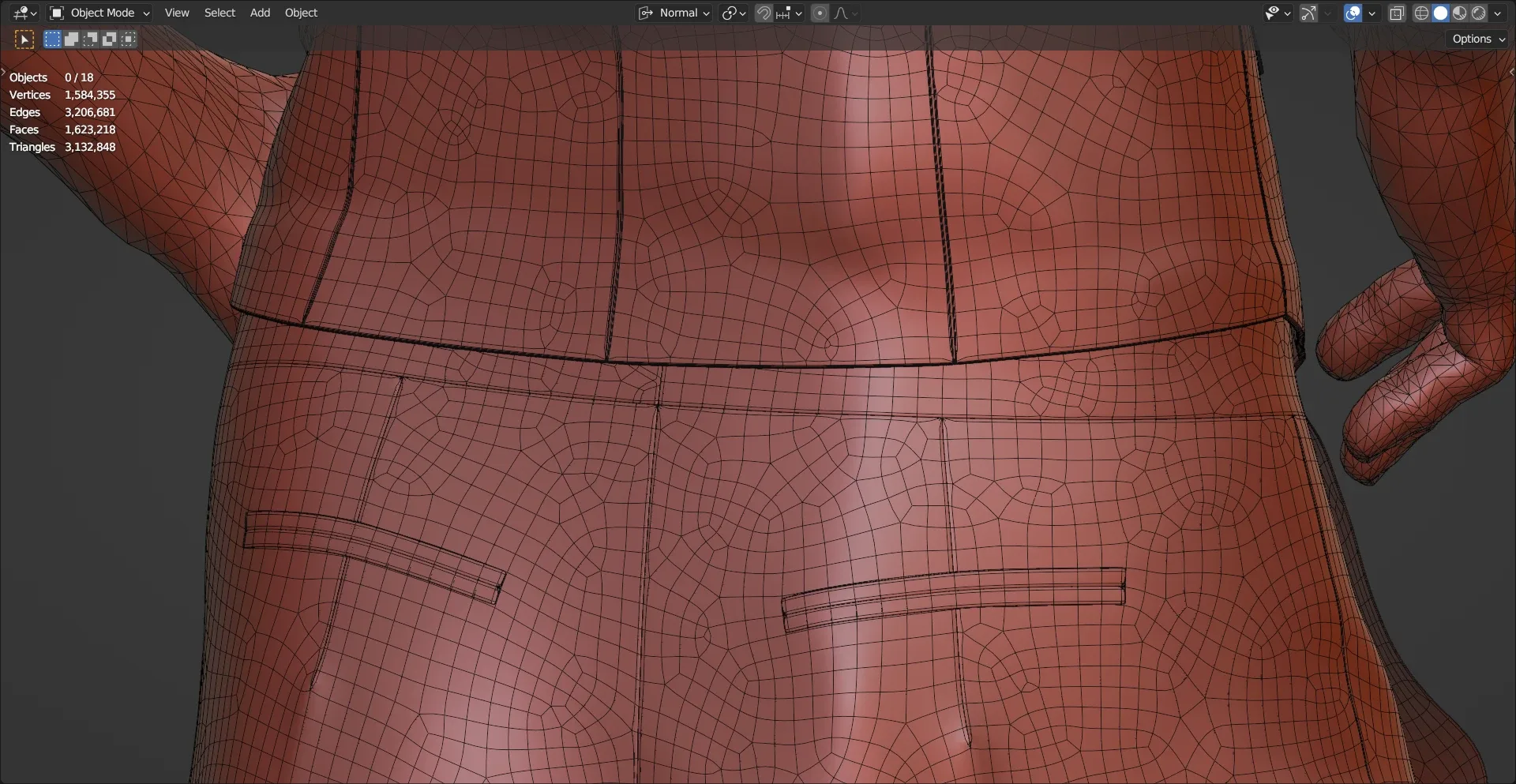Viewport: 1516px width, 784px height.
Task: Open the Object Mode dropdown
Action: (99, 13)
